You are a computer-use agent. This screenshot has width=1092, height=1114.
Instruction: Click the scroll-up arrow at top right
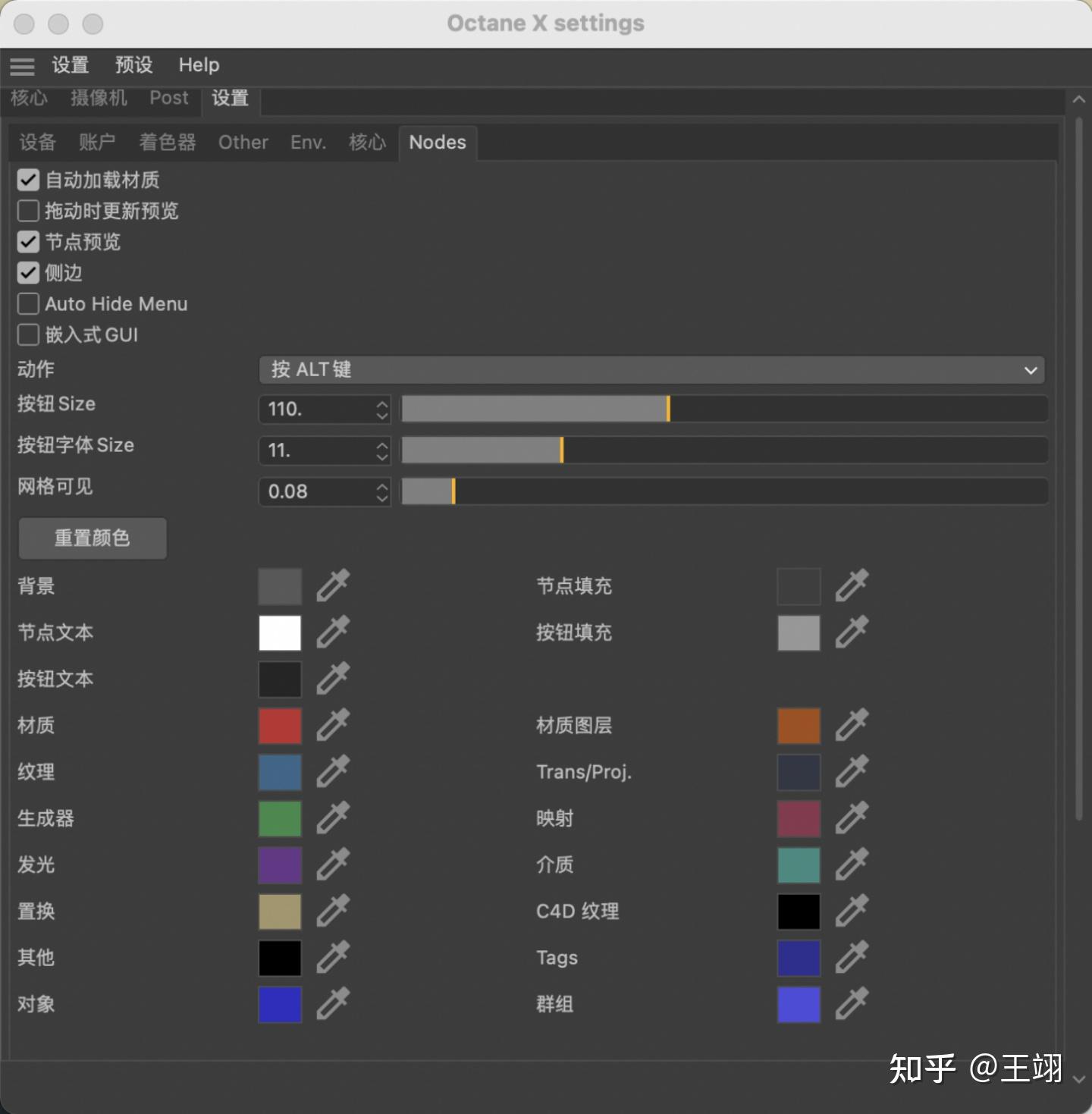(1079, 99)
